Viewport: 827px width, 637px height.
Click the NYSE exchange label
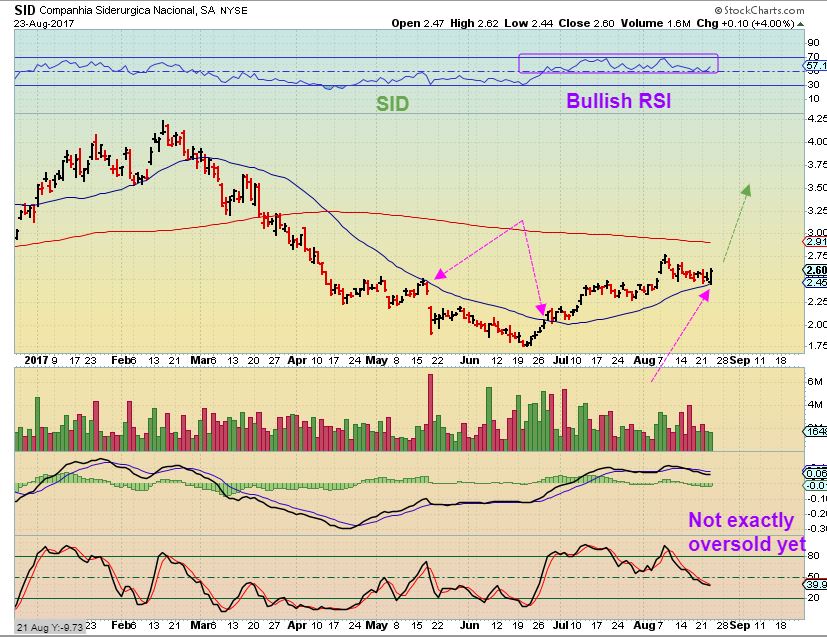pyautogui.click(x=233, y=11)
